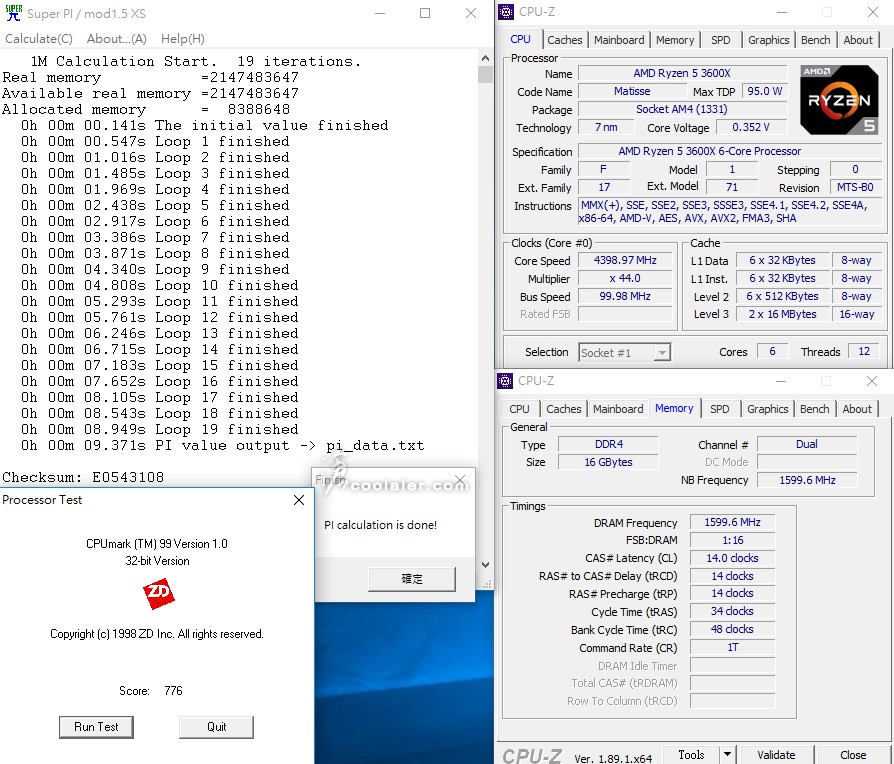Click the Level 3 cache value 2 x 16 MBytes

tap(782, 314)
